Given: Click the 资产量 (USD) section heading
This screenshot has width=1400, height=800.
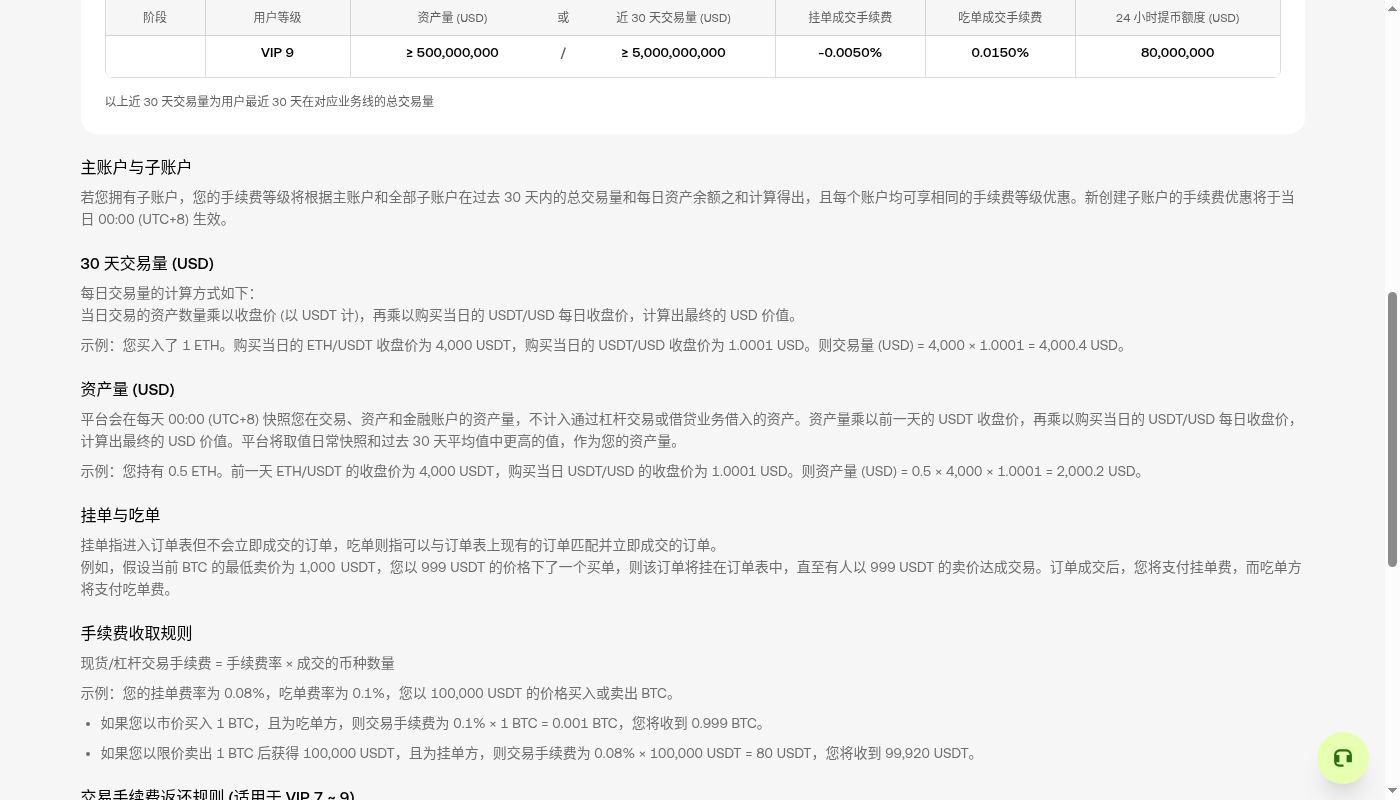Looking at the screenshot, I should point(128,389).
